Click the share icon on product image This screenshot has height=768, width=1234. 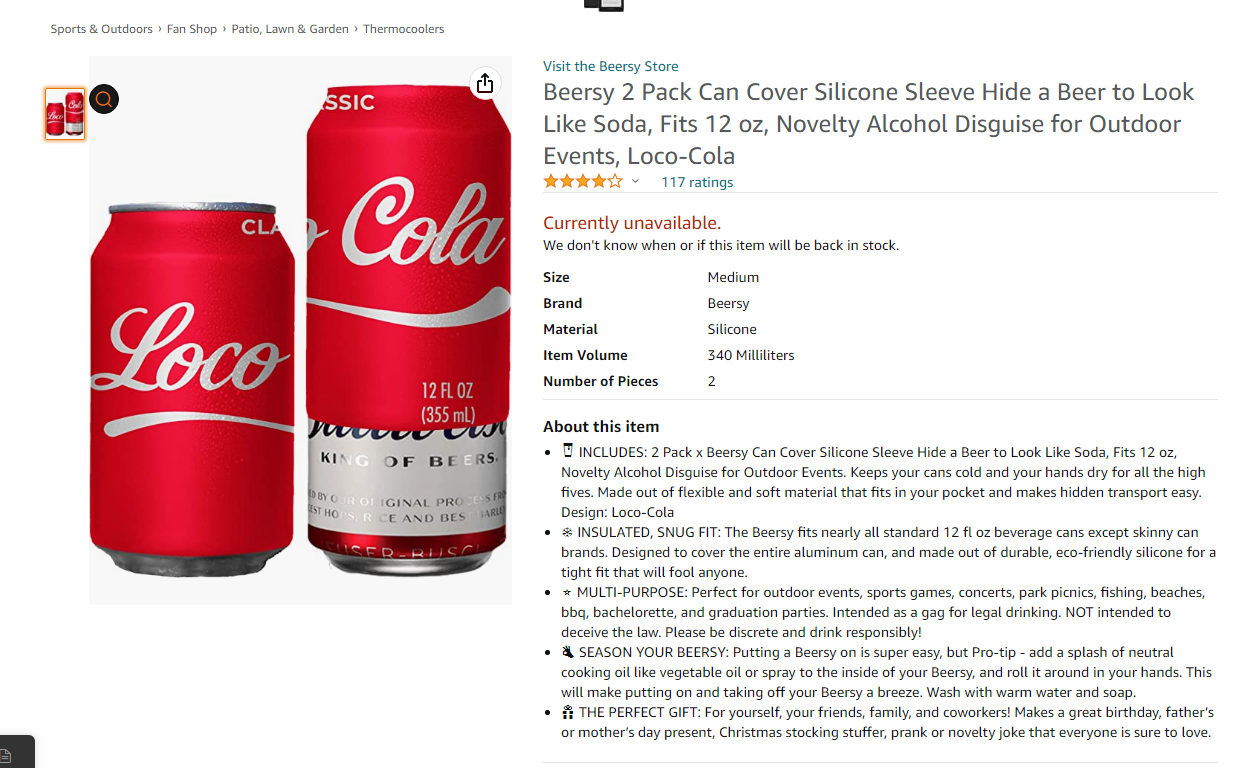(x=485, y=83)
